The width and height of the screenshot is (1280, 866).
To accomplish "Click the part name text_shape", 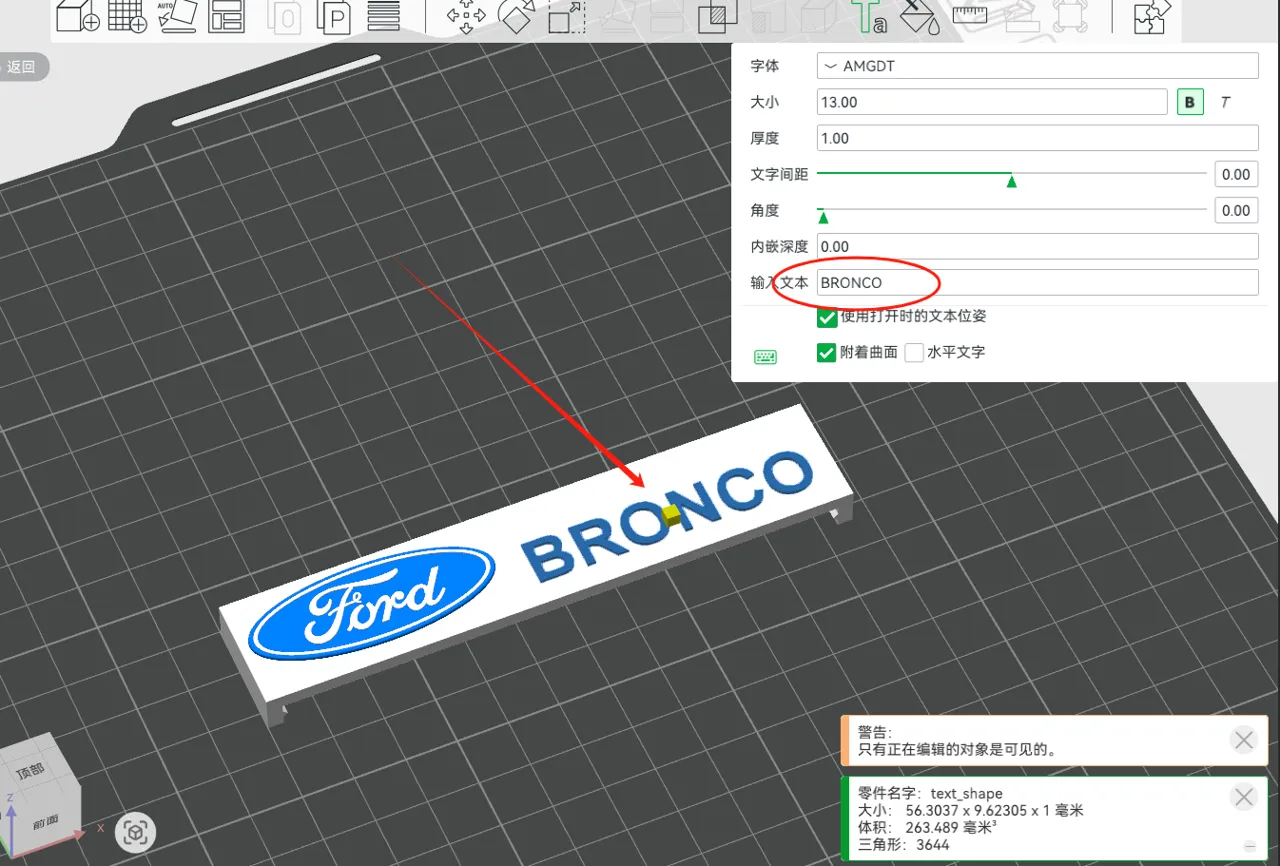I will [966, 794].
